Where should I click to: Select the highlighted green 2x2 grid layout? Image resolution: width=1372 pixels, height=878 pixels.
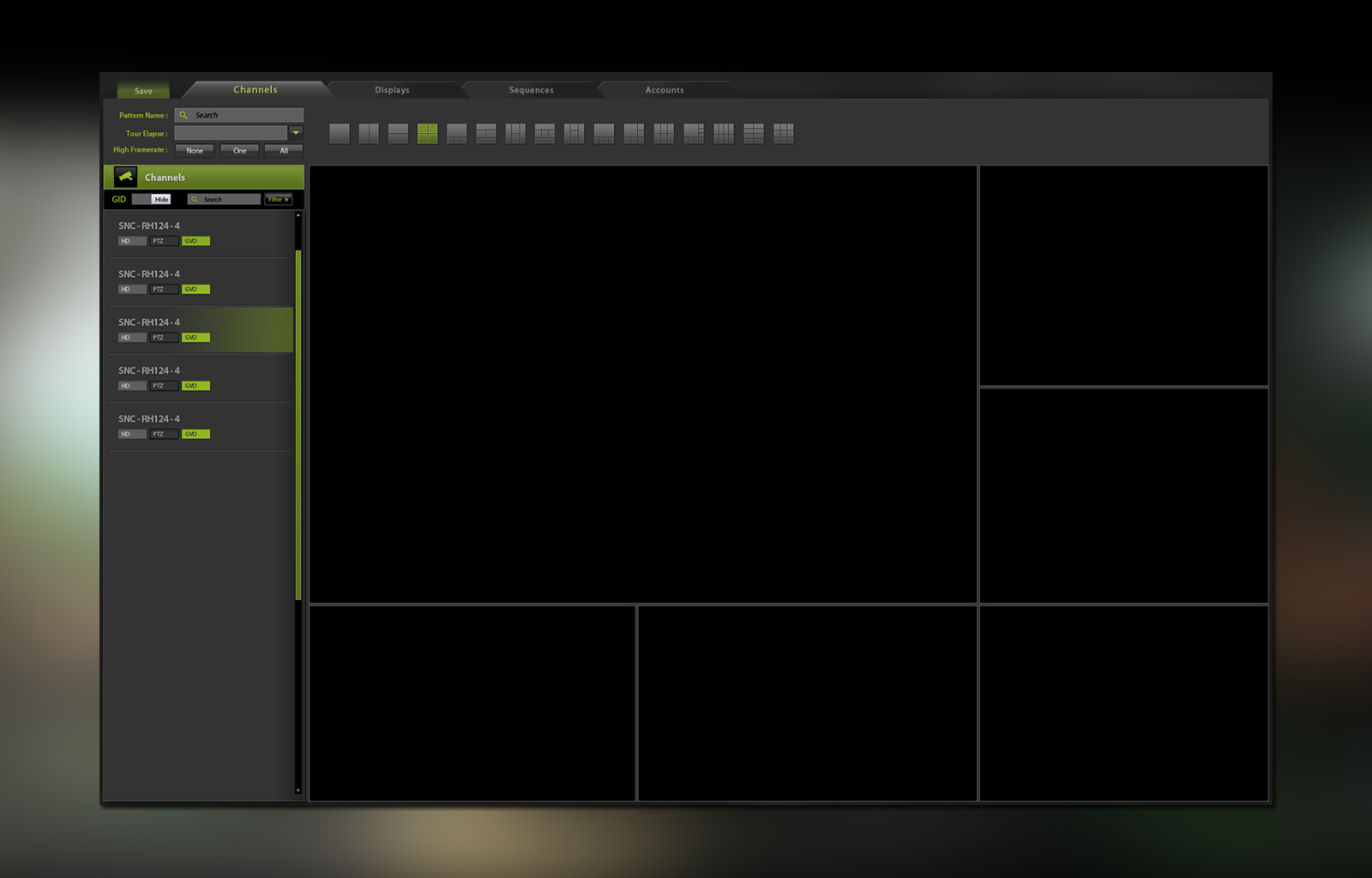pos(427,134)
